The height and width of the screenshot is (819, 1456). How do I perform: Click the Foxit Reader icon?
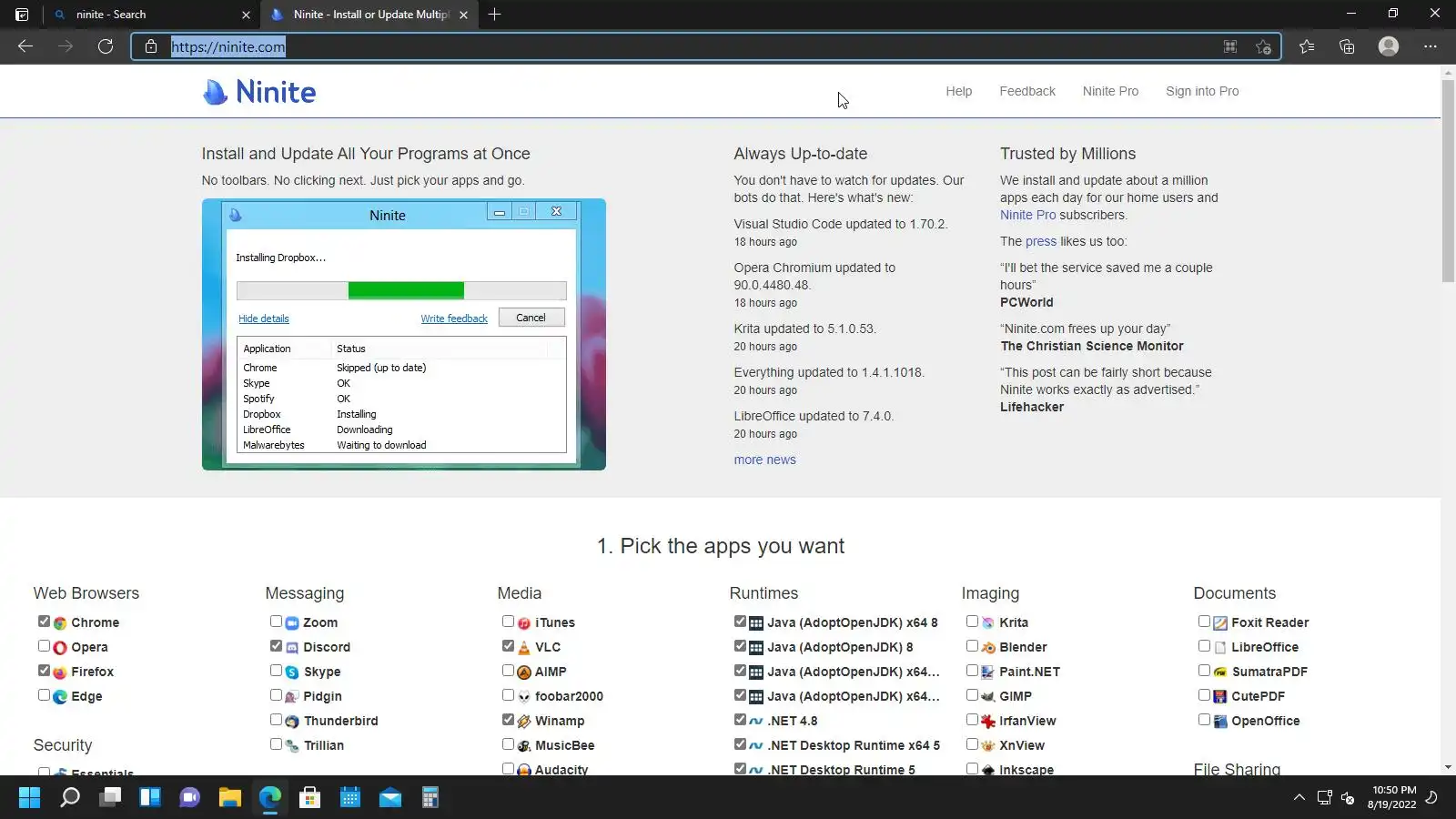click(x=1220, y=623)
